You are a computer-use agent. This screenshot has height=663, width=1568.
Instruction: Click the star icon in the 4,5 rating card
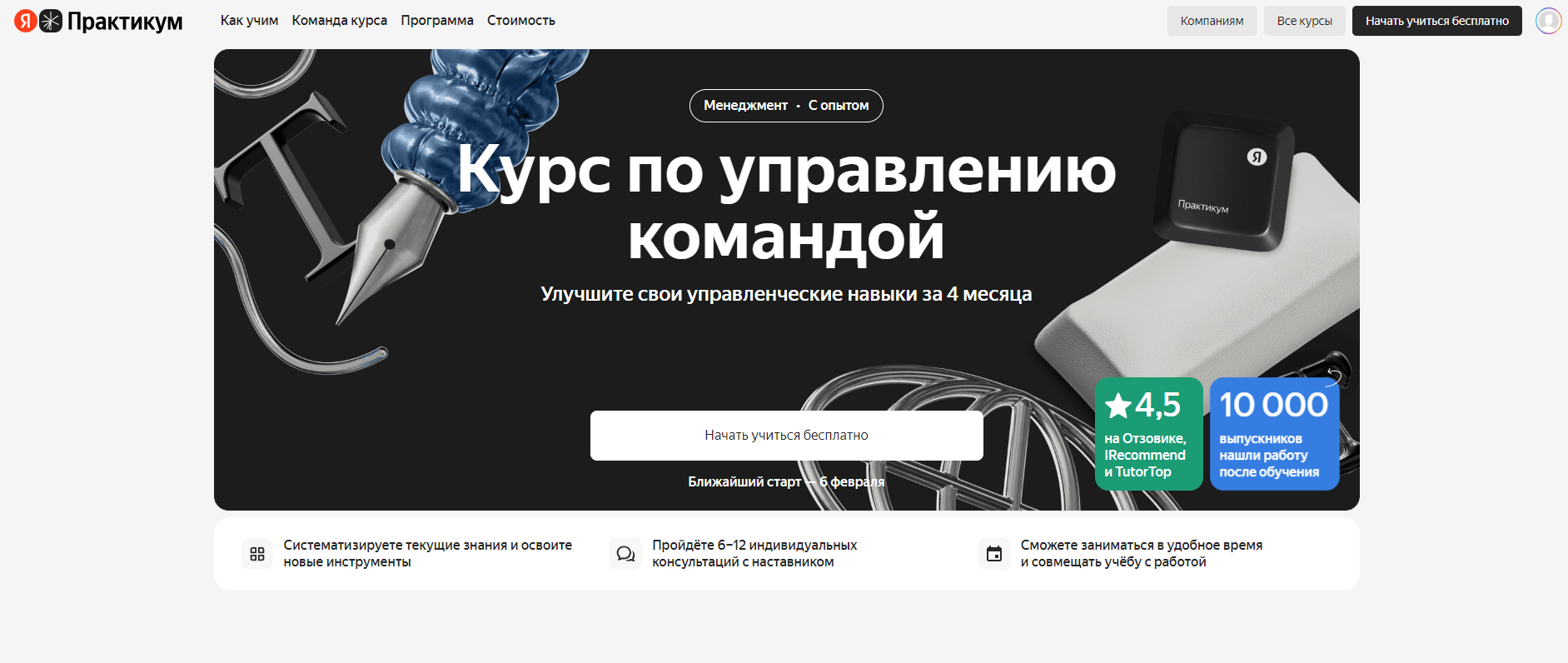tap(1118, 406)
